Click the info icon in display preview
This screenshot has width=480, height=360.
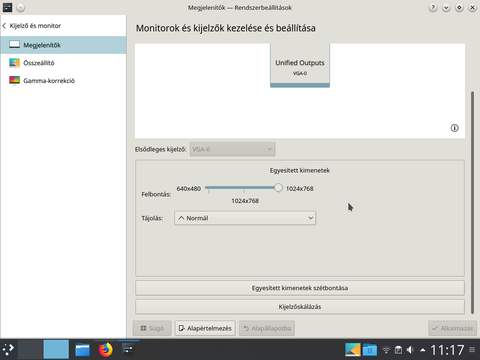click(454, 128)
